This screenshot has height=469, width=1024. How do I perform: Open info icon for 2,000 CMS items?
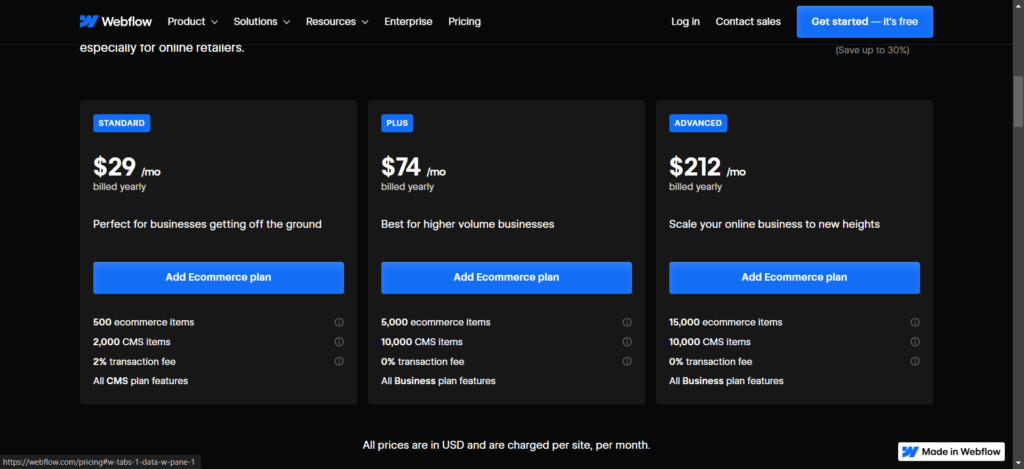tap(339, 342)
